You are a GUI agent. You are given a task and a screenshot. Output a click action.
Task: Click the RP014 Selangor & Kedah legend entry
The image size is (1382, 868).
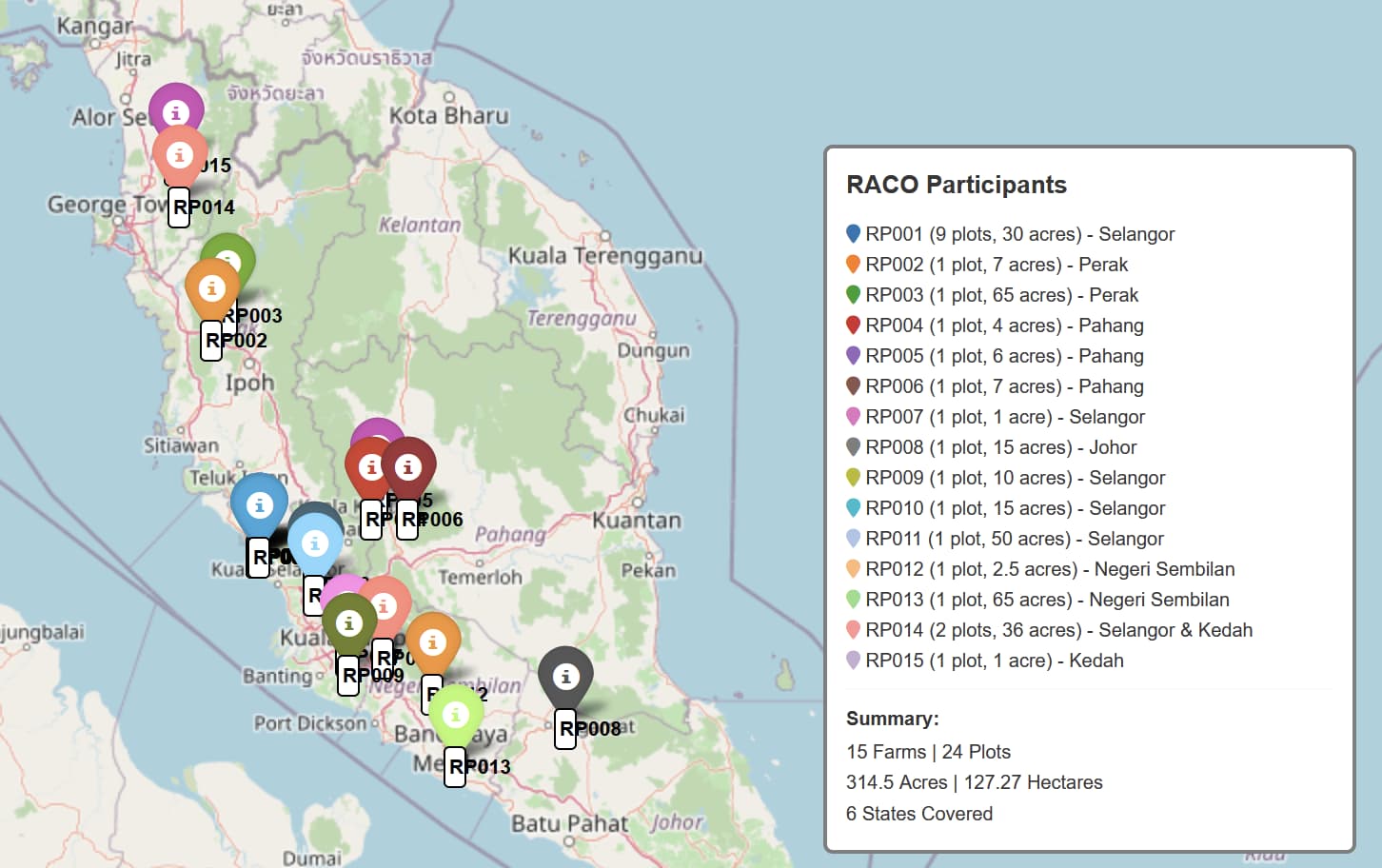(1058, 630)
